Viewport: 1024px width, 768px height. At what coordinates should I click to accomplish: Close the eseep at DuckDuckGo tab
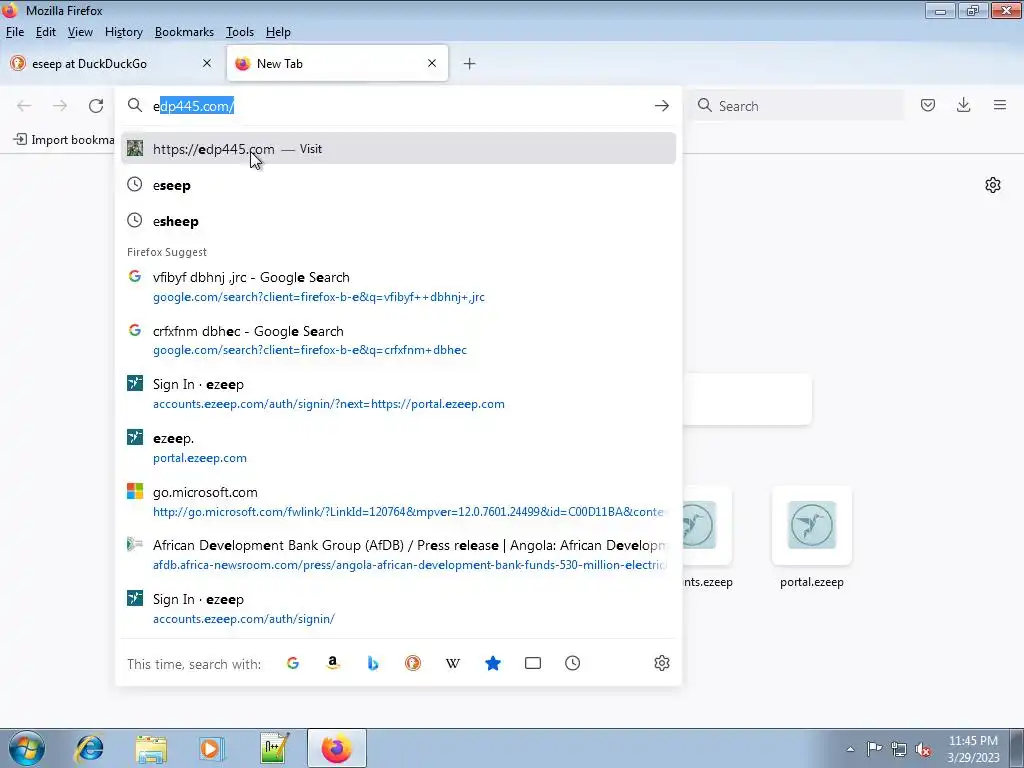pos(207,63)
